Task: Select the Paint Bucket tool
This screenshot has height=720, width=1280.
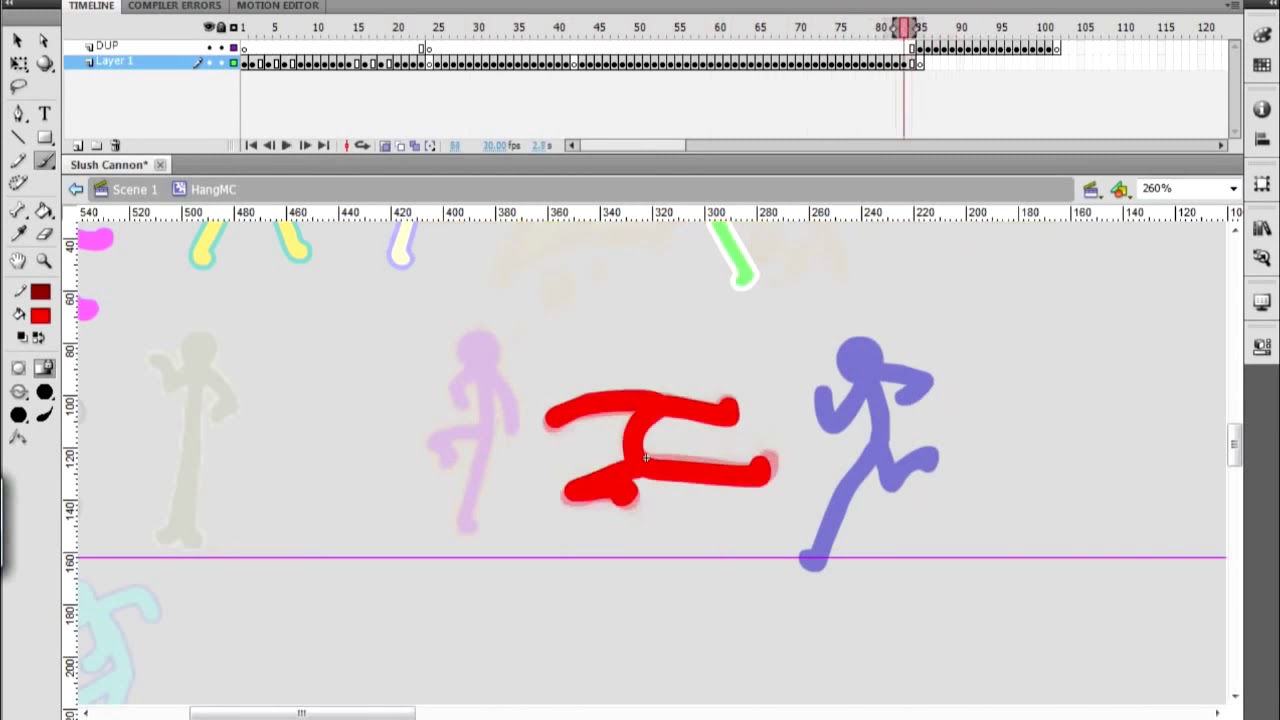Action: [44, 210]
